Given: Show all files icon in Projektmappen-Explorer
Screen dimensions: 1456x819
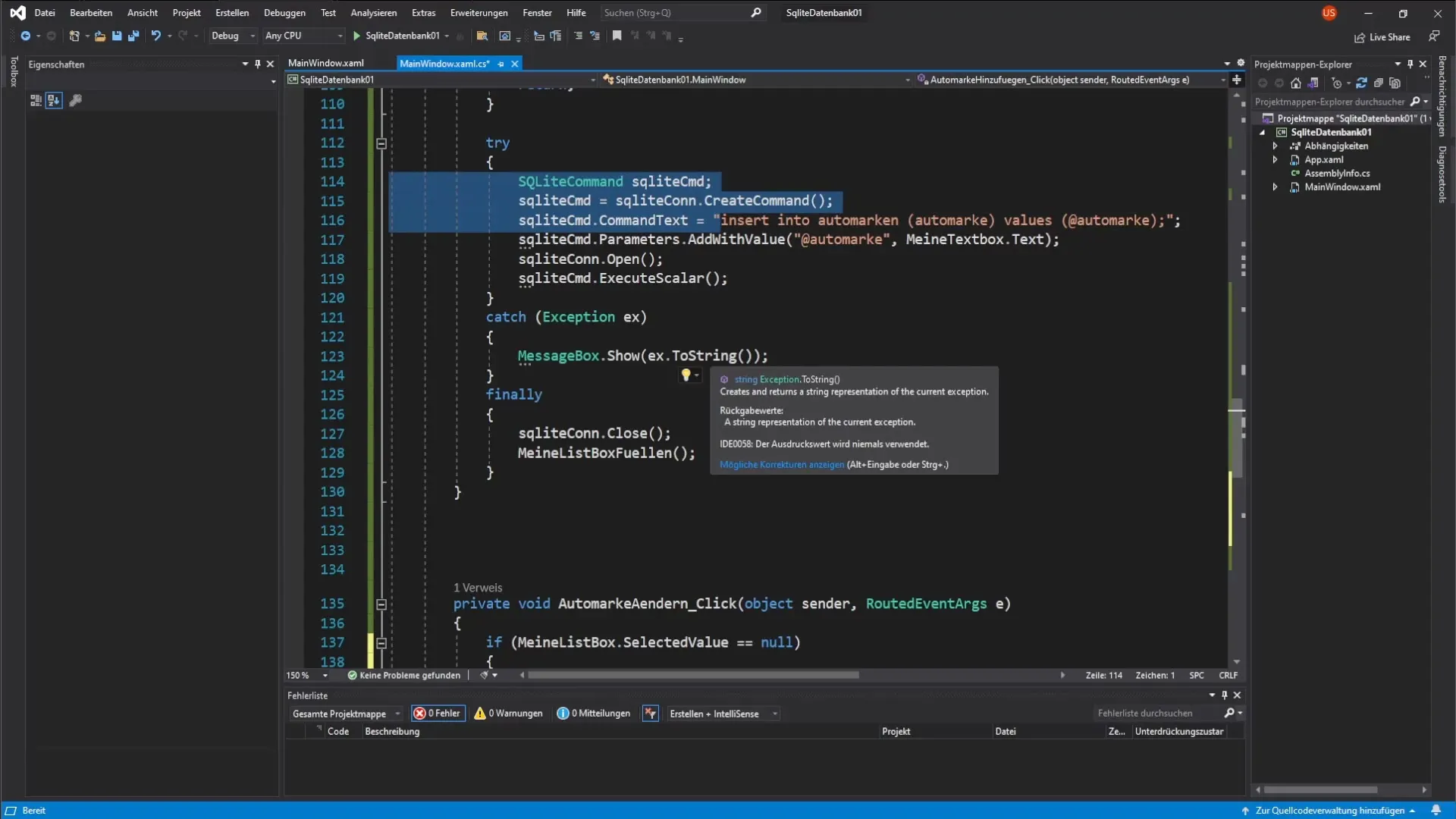Looking at the screenshot, I should 1395,83.
